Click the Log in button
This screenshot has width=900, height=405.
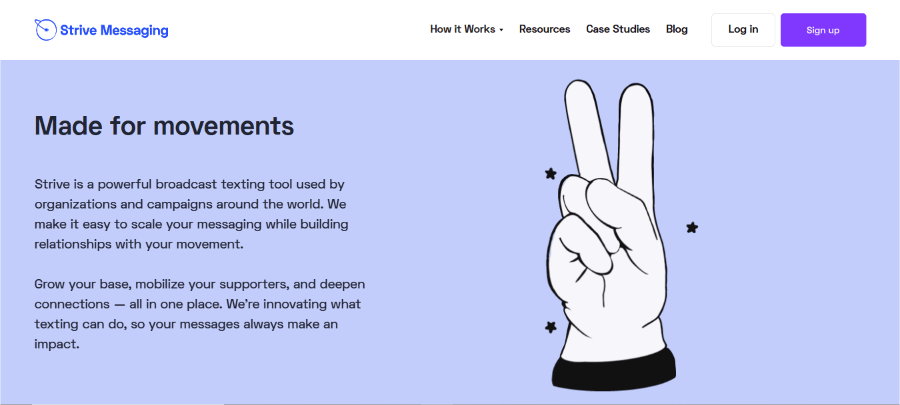[743, 30]
